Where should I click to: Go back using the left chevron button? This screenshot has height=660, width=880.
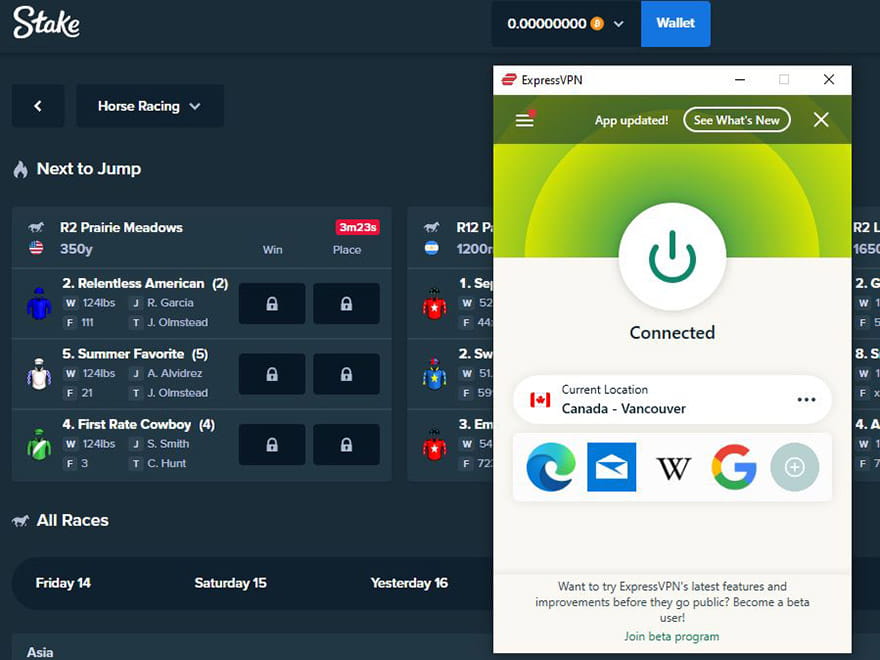(x=38, y=106)
